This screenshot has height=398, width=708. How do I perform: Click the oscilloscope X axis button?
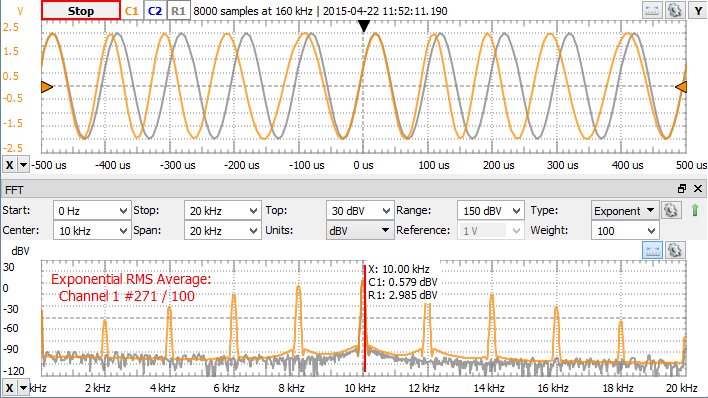9,165
